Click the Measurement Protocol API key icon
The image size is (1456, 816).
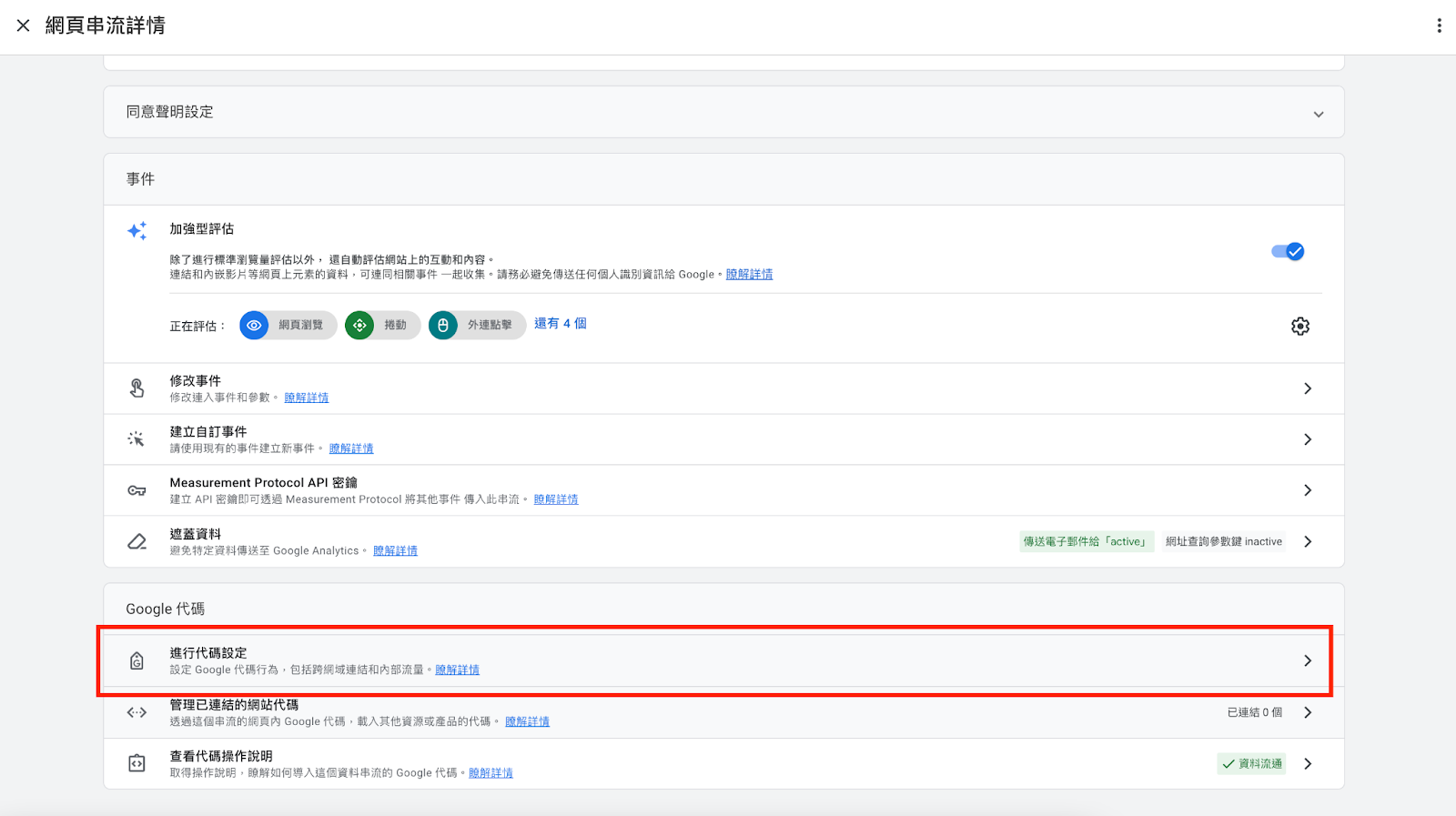[136, 490]
